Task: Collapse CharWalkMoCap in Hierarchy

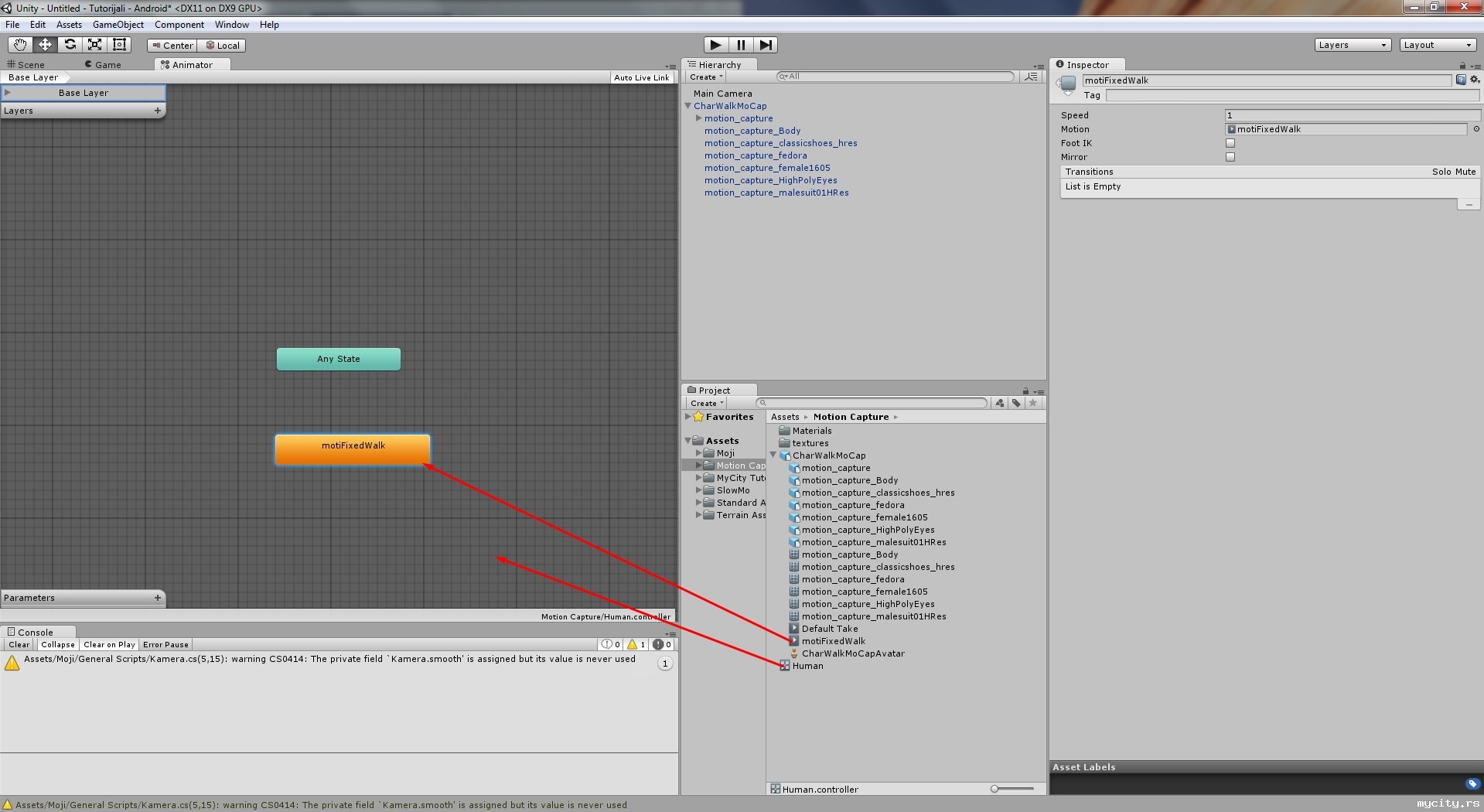Action: [687, 106]
